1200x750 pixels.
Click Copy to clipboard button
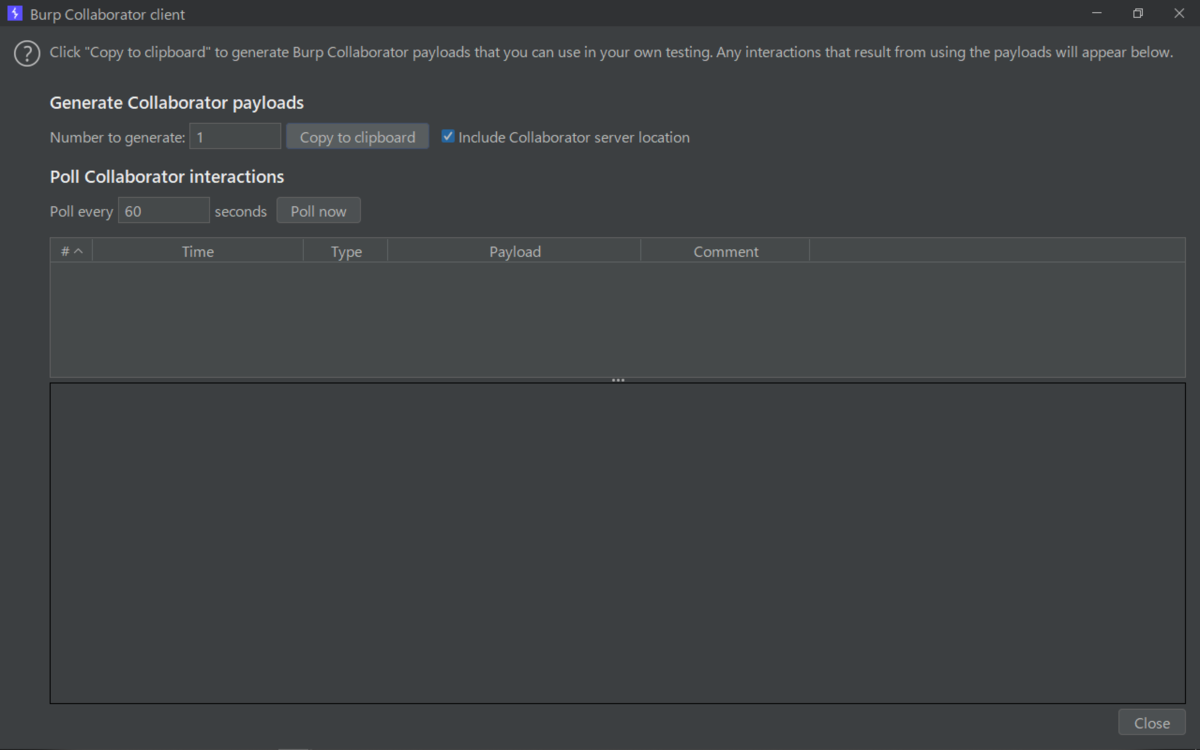click(358, 137)
